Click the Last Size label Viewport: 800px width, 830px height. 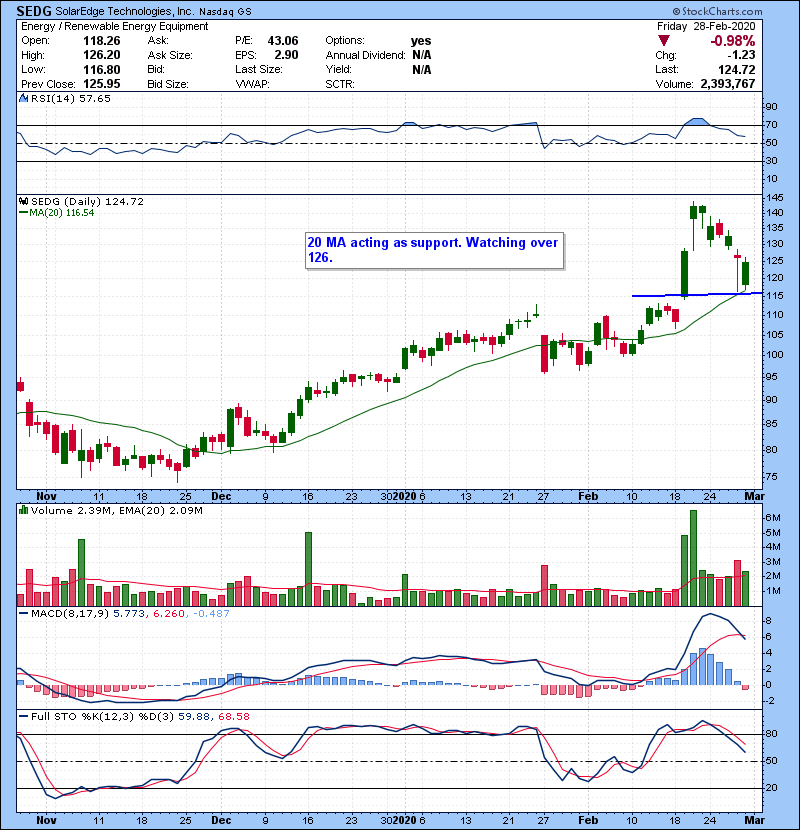(259, 69)
